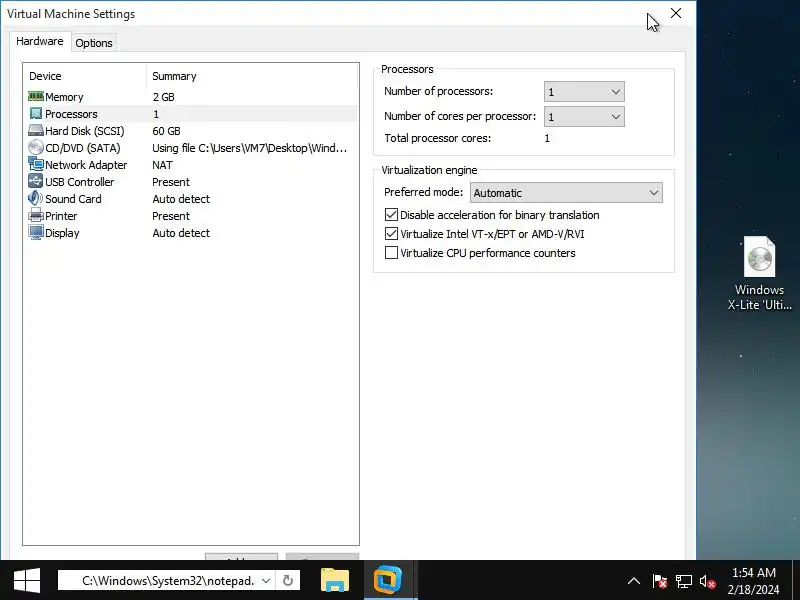Select the Display row label
800x600 pixels.
[x=62, y=233]
